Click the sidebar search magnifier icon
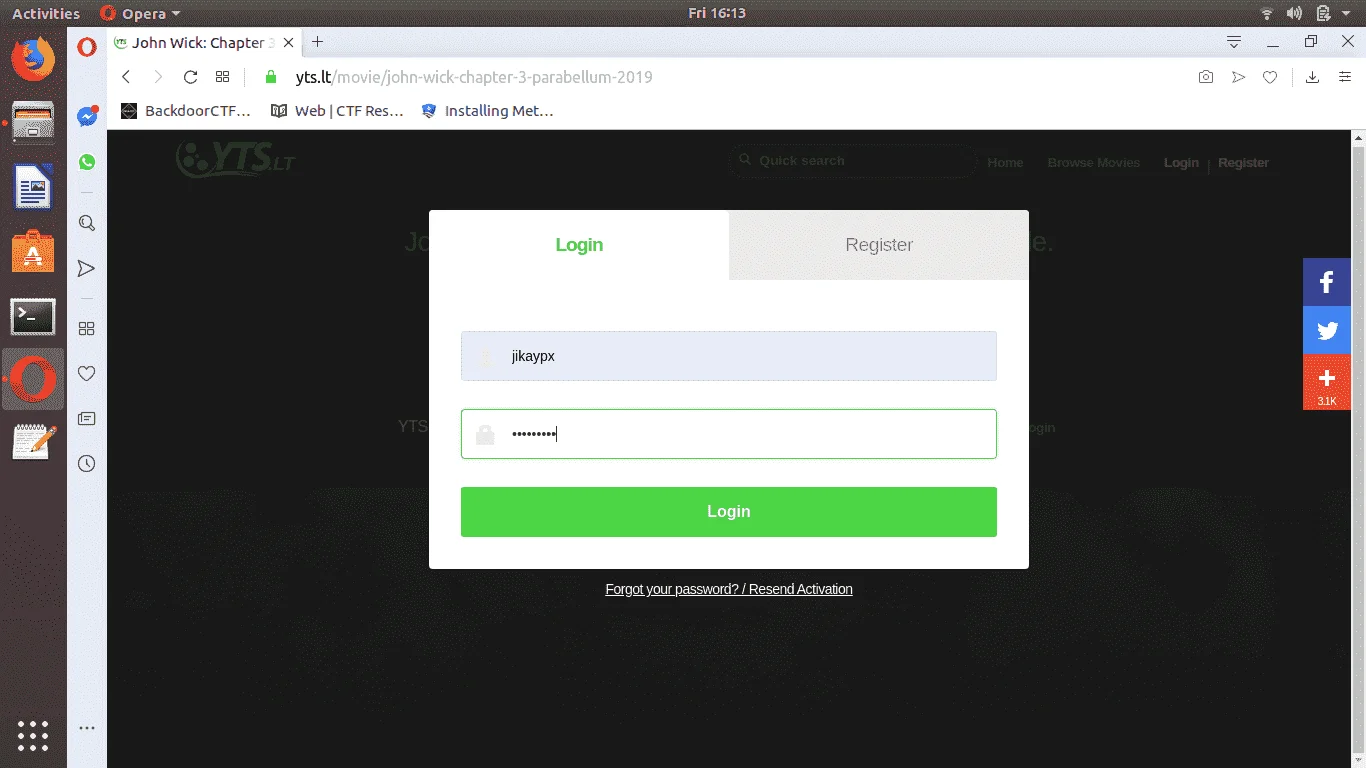The width and height of the screenshot is (1366, 768). [x=87, y=223]
